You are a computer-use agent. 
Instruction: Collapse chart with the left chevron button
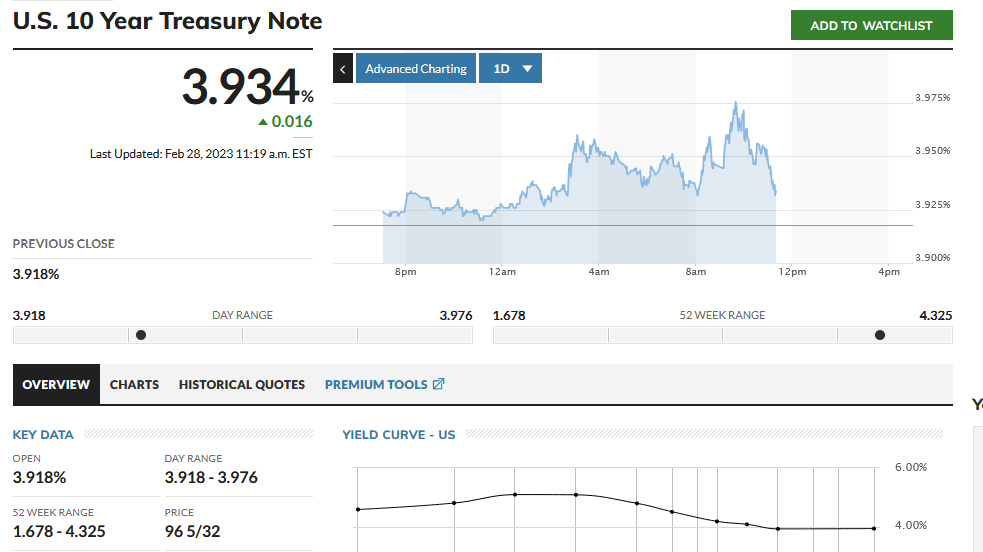pyautogui.click(x=342, y=68)
